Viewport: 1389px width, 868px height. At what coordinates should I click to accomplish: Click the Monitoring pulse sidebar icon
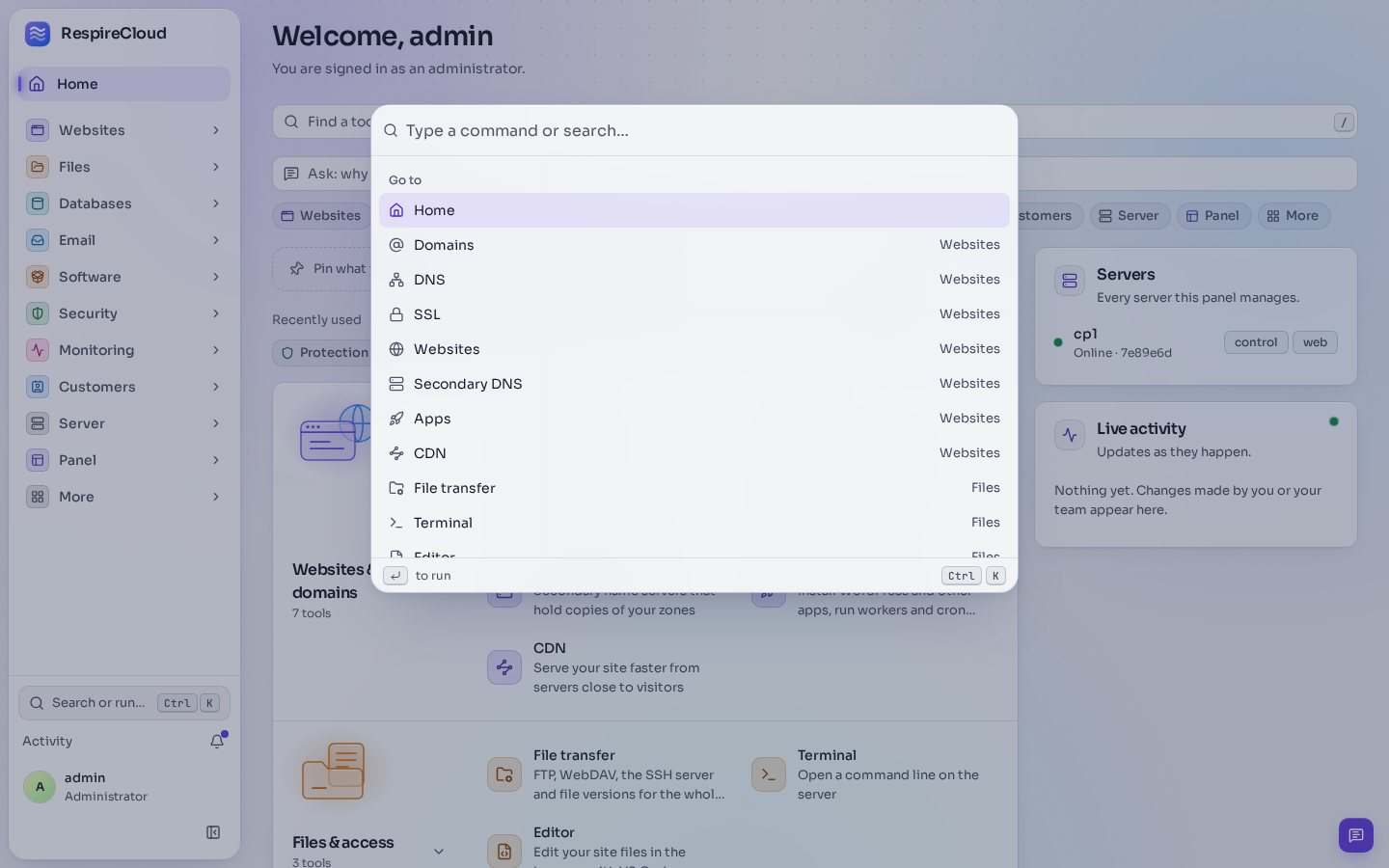click(x=38, y=350)
